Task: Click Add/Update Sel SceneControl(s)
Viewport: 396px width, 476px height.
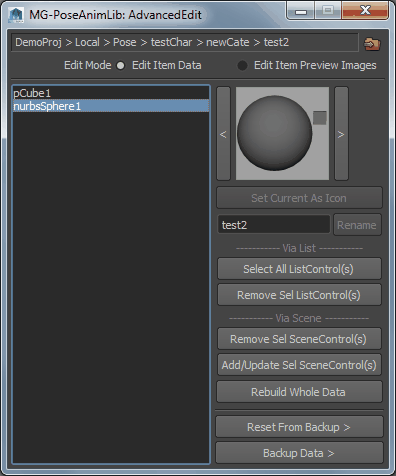Action: coord(299,365)
